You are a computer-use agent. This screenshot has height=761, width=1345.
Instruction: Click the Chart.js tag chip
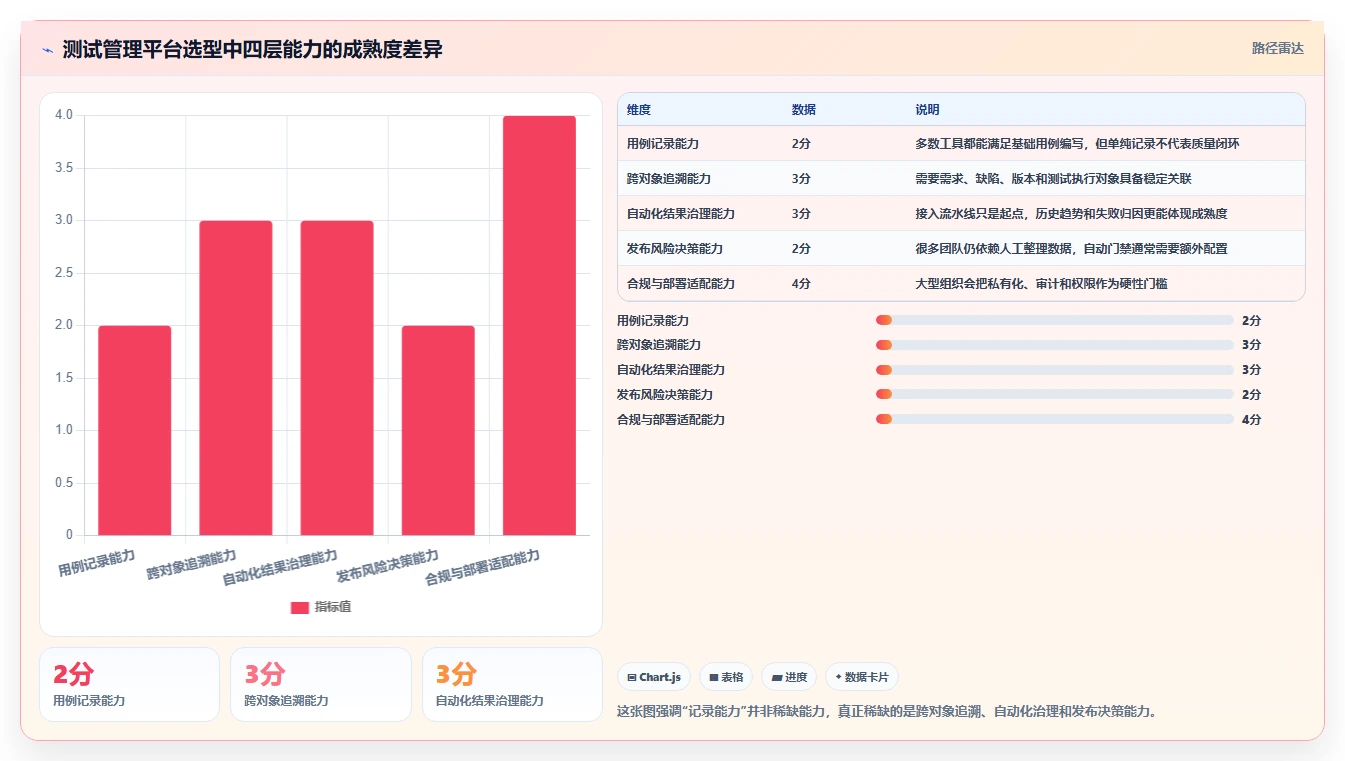tap(654, 677)
